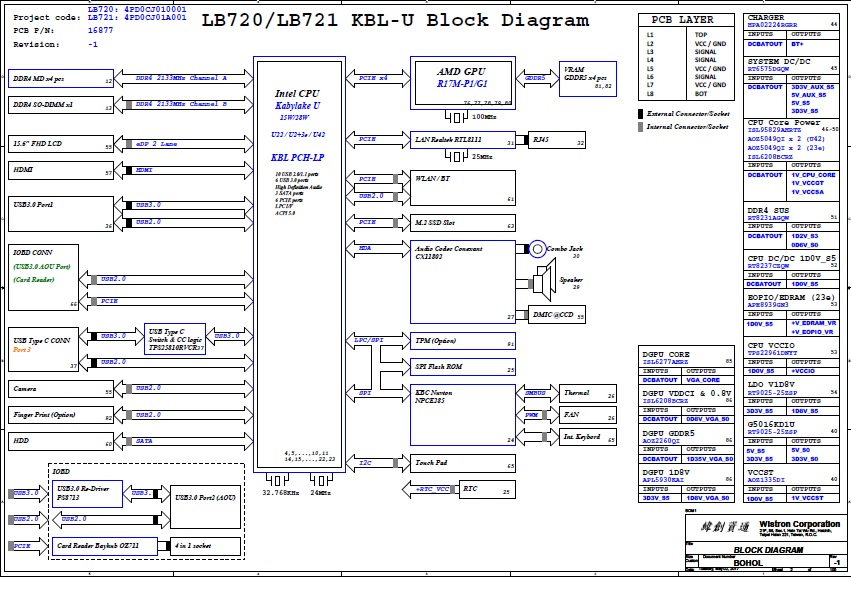
Task: Click the "DDR4 2133MHz Channel A" bus label
Action: [x=181, y=78]
